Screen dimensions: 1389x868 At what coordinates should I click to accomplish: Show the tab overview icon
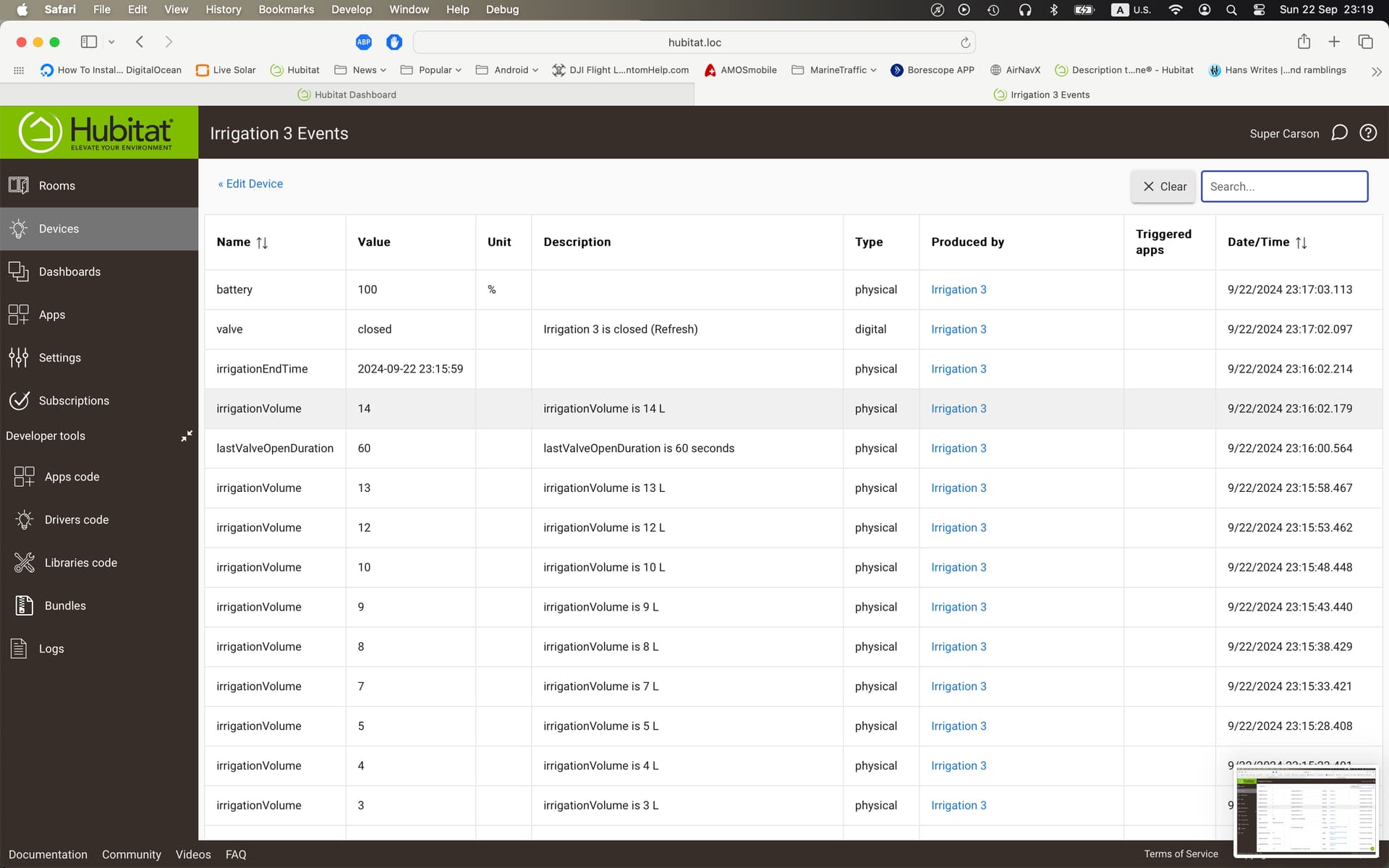point(1365,42)
